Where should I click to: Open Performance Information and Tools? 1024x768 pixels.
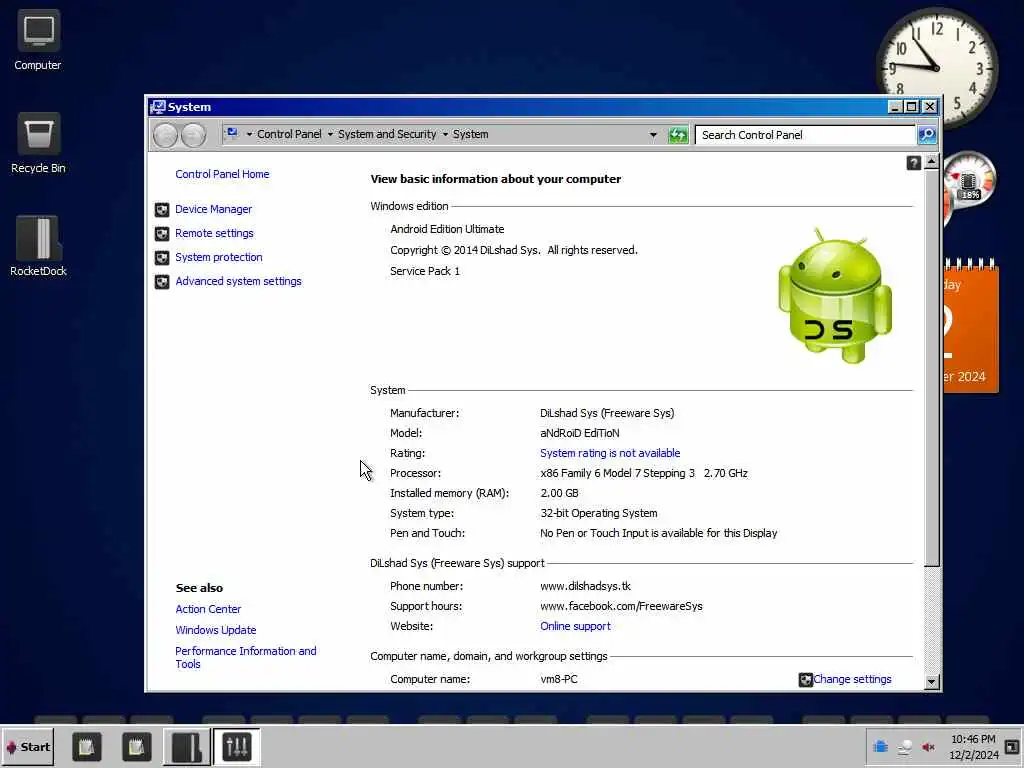(246, 657)
